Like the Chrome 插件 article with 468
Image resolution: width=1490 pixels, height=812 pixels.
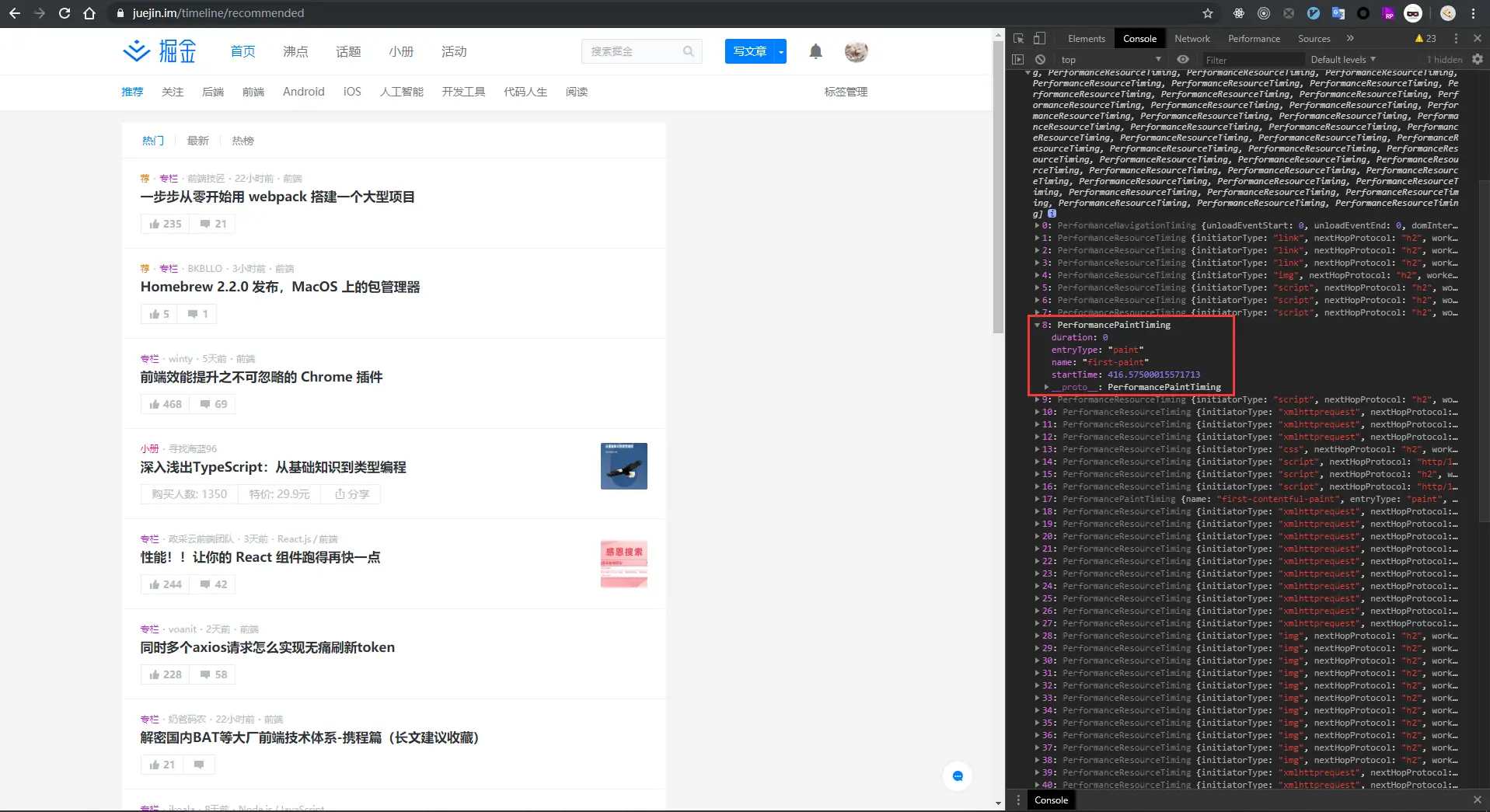[166, 404]
